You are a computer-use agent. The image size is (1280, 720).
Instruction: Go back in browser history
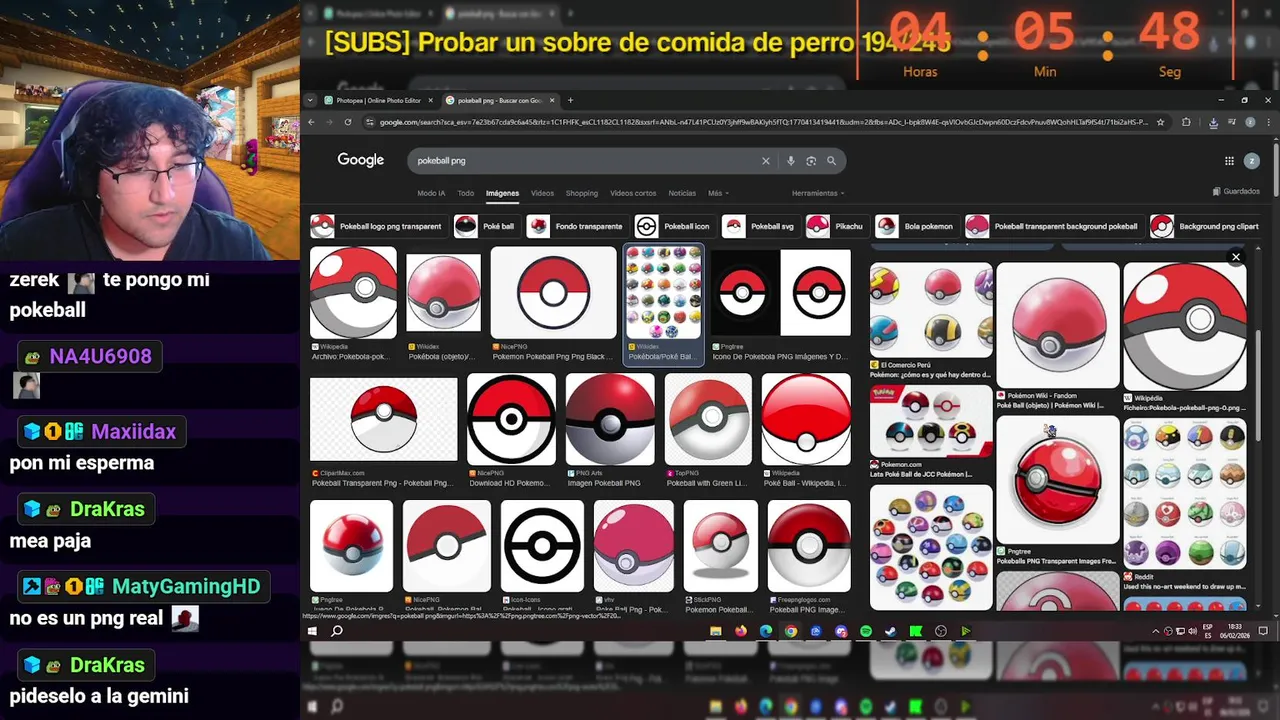(311, 122)
